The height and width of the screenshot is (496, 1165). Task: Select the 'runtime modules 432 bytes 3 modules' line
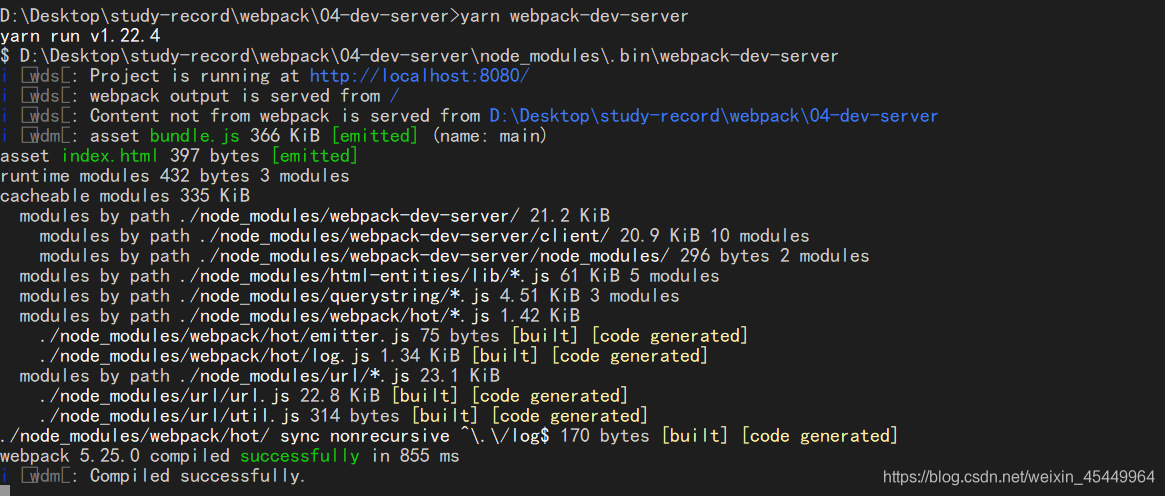click(175, 176)
